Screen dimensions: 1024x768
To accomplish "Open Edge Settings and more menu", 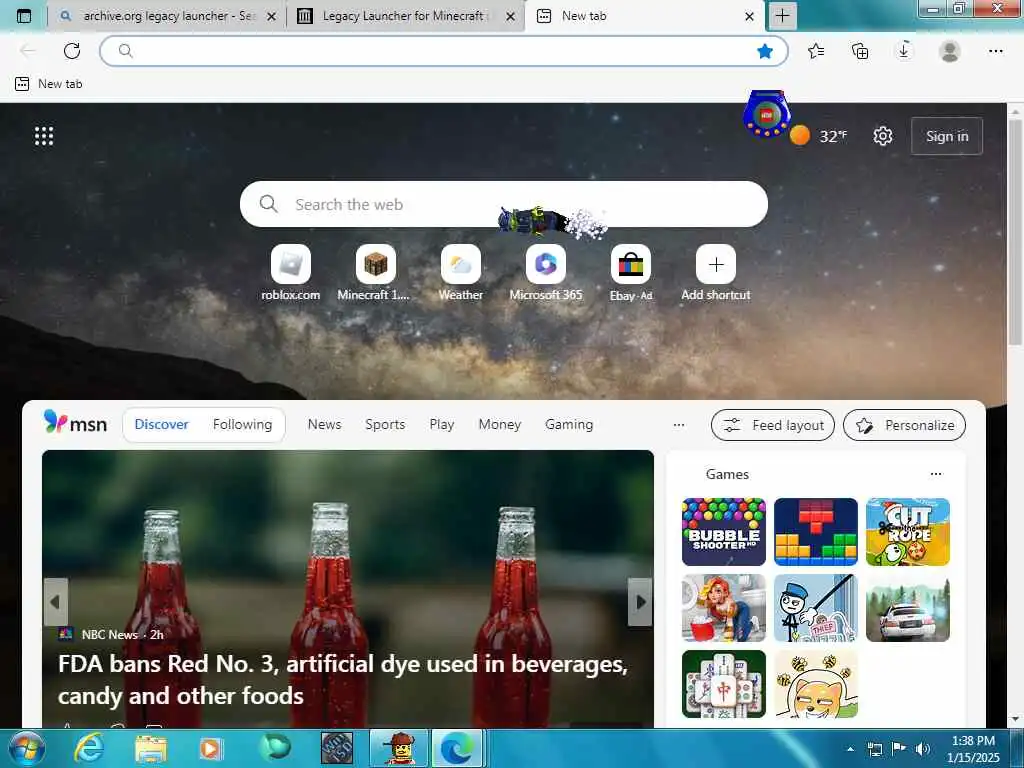I will point(995,51).
